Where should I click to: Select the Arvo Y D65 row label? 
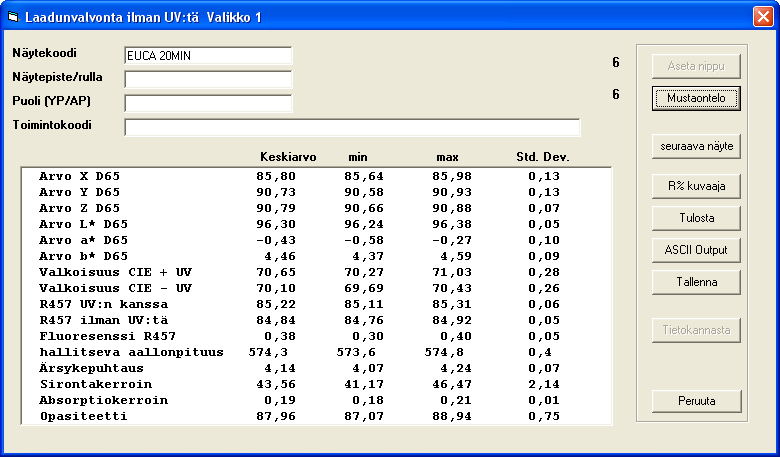[80, 192]
